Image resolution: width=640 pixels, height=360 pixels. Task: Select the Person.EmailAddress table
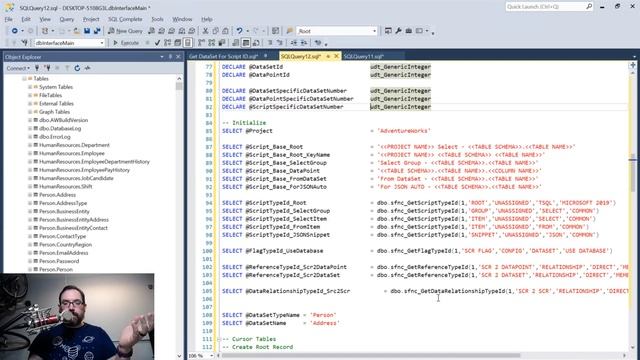click(64, 253)
